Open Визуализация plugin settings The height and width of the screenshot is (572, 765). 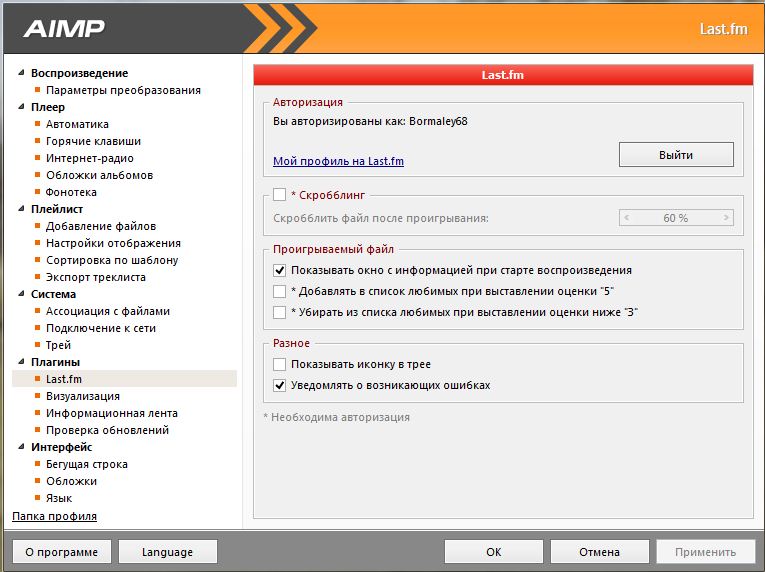click(x=83, y=396)
